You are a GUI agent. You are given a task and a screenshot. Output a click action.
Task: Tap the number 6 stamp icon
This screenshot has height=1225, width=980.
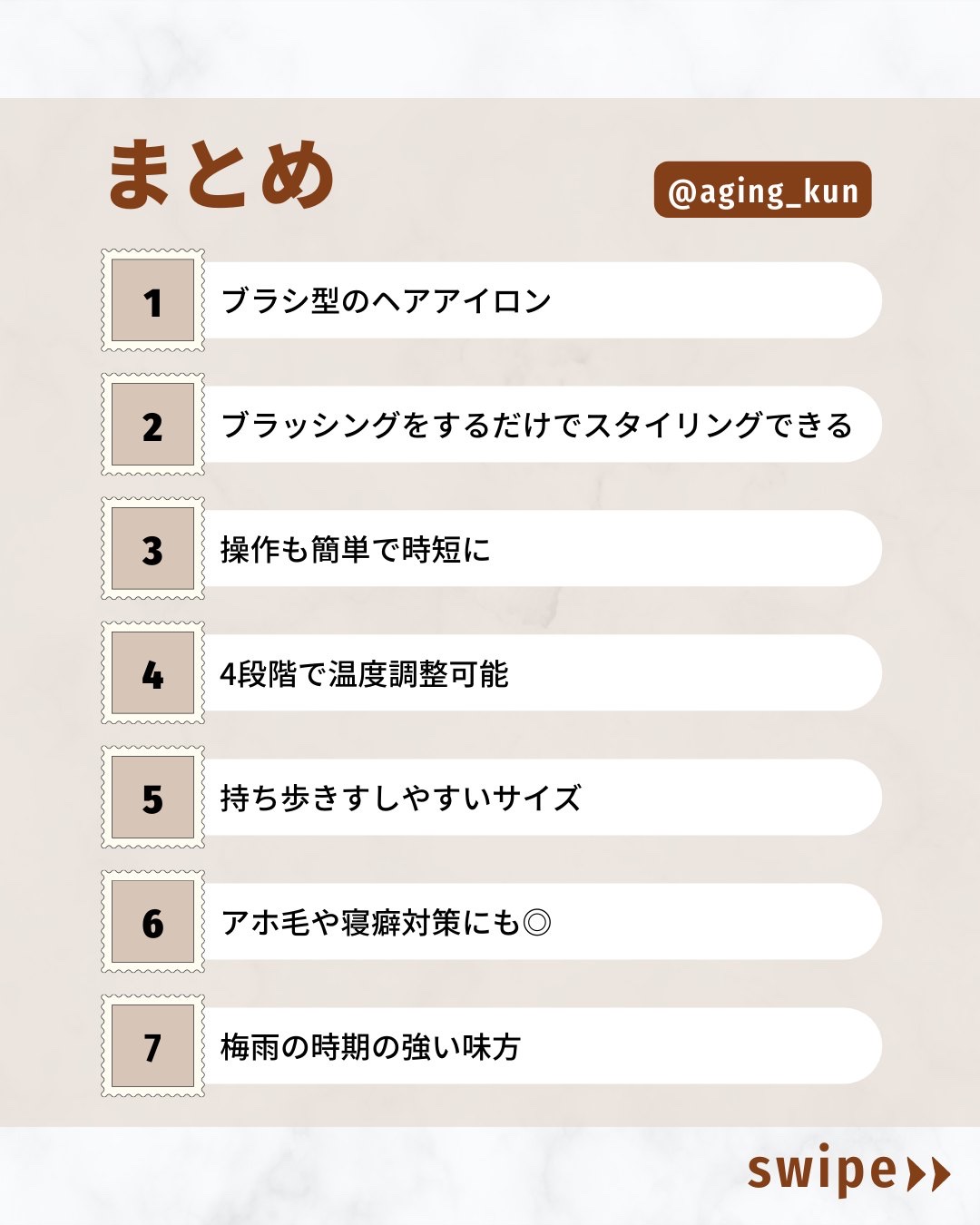tap(152, 922)
